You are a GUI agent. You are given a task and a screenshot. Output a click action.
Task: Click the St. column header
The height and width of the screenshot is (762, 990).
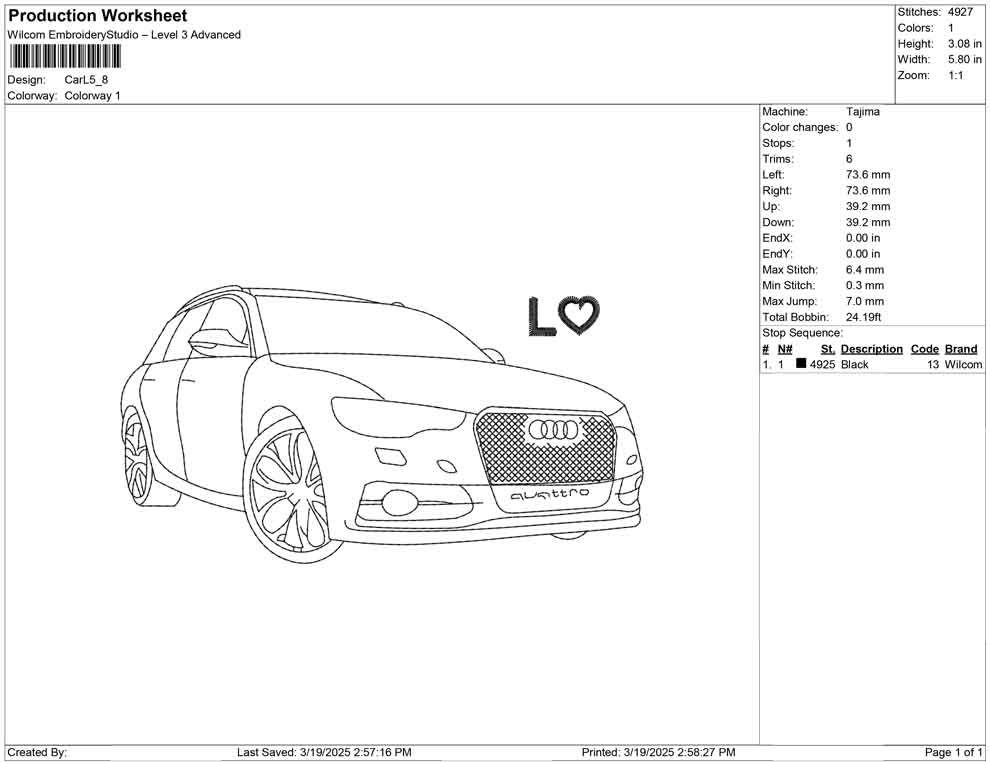pos(827,349)
